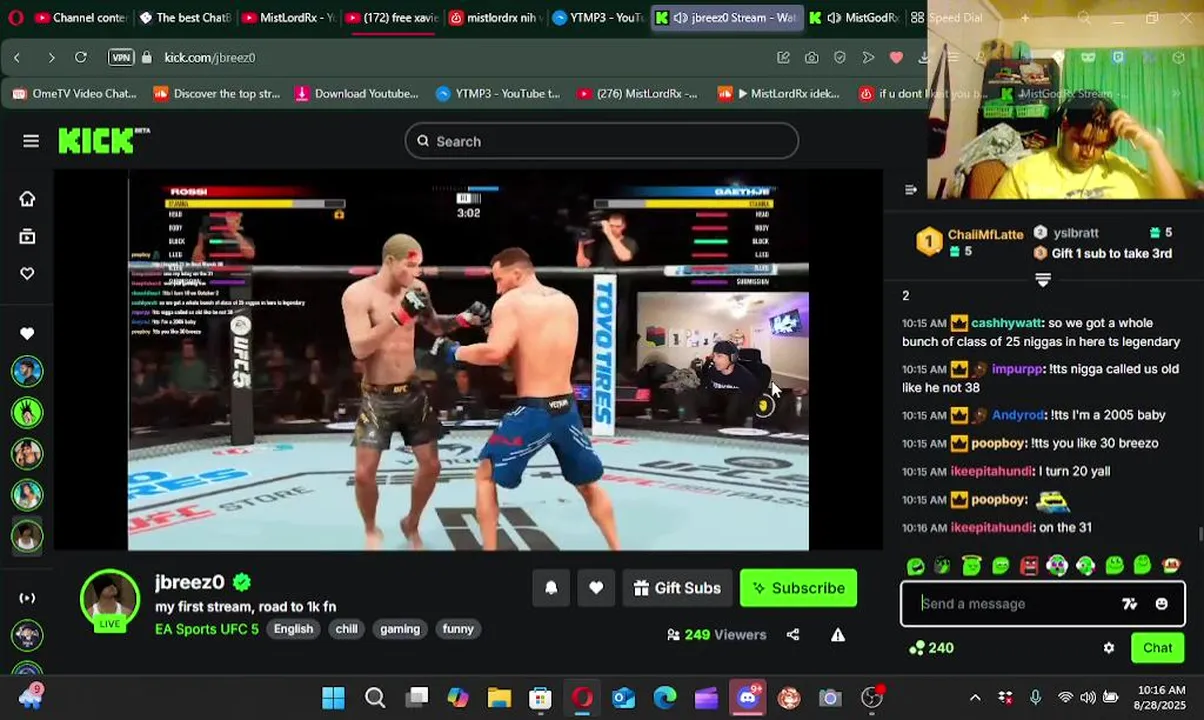Screen dimensions: 1204x720
Task: Open the first followed channel avatar in sidebar
Action: [x=27, y=371]
